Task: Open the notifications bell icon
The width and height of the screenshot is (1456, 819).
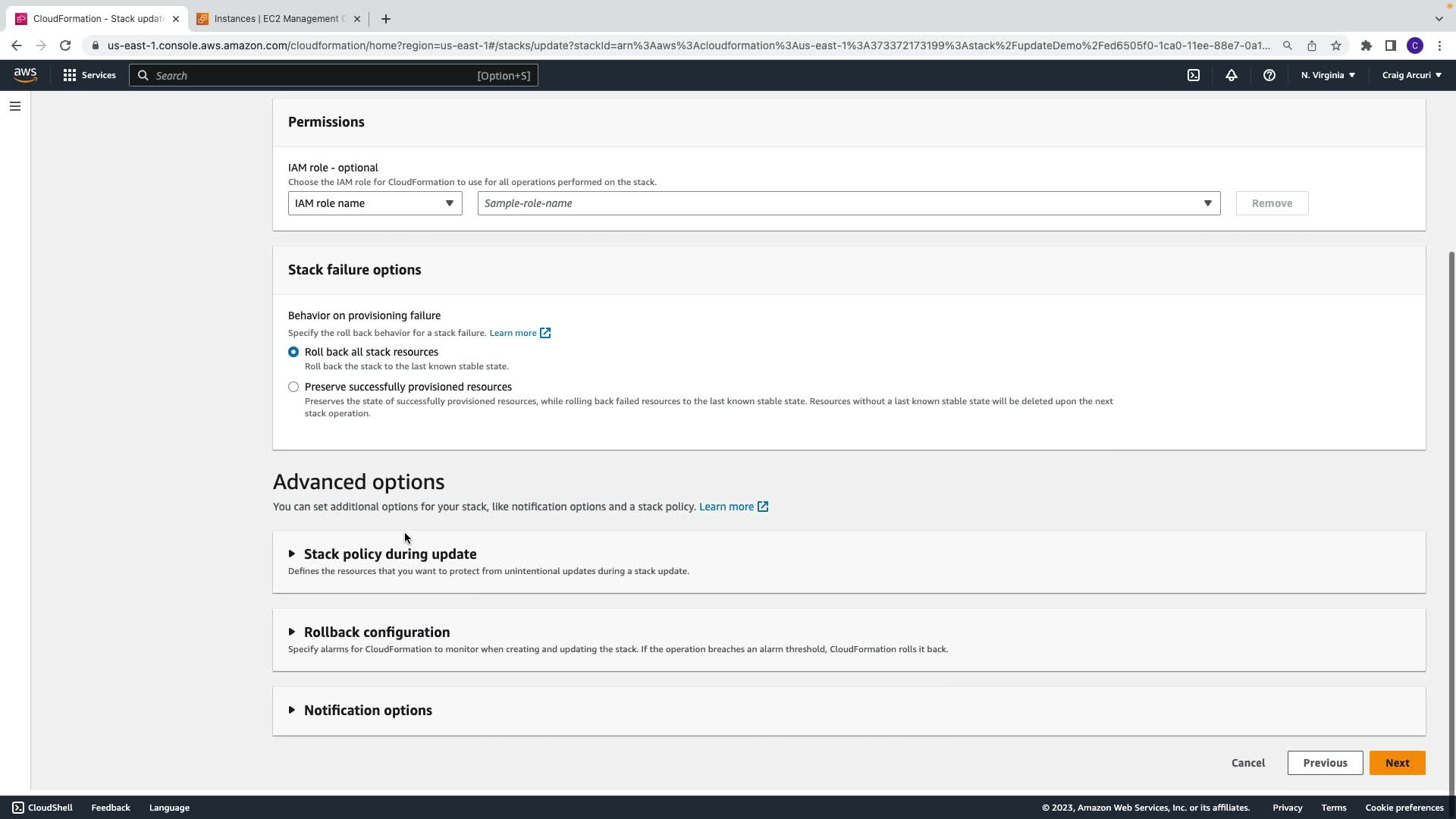Action: (1231, 75)
